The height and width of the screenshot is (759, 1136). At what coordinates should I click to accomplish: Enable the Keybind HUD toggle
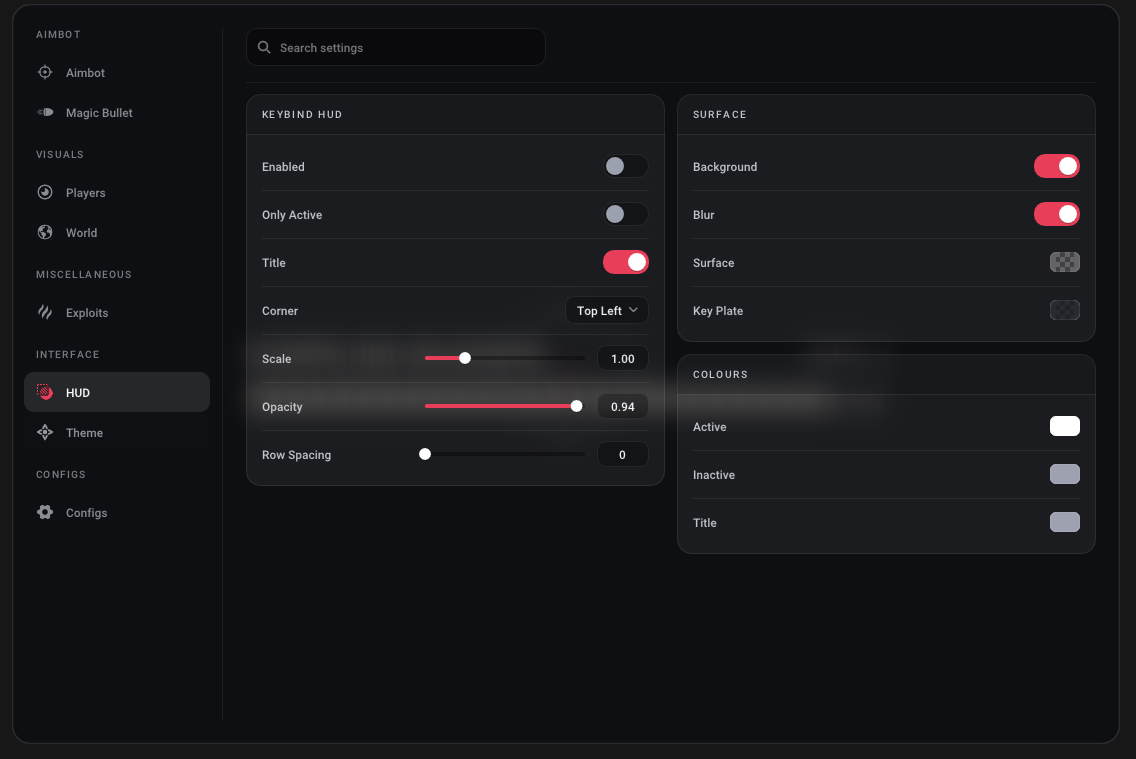625,167
